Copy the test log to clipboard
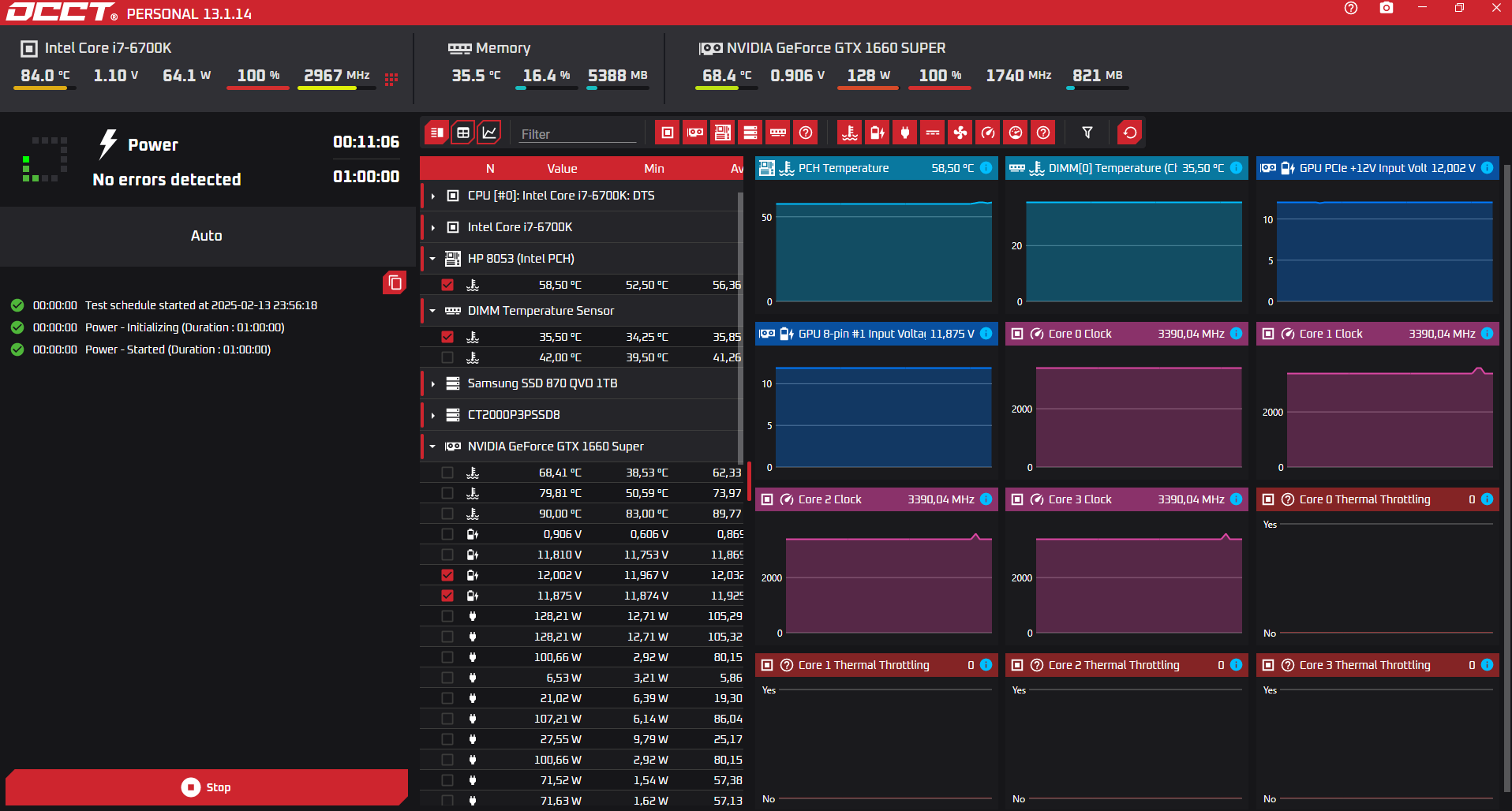The image size is (1512, 811). click(x=395, y=282)
